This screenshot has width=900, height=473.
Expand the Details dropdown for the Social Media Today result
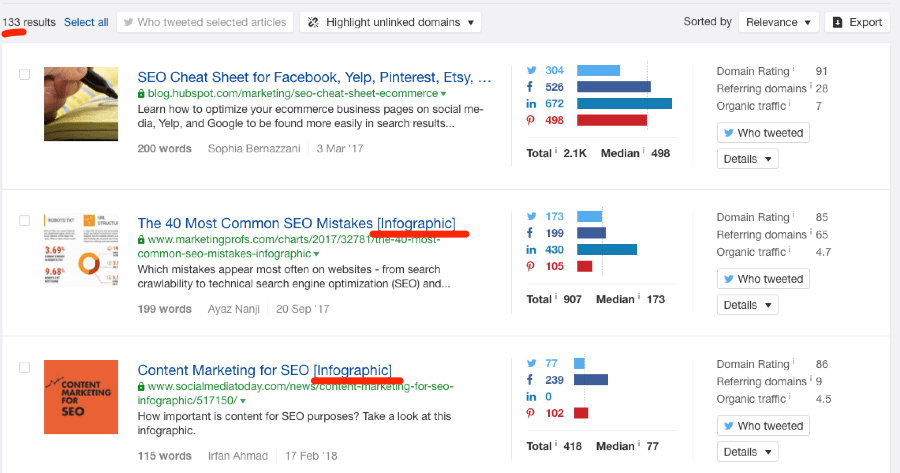coord(747,452)
